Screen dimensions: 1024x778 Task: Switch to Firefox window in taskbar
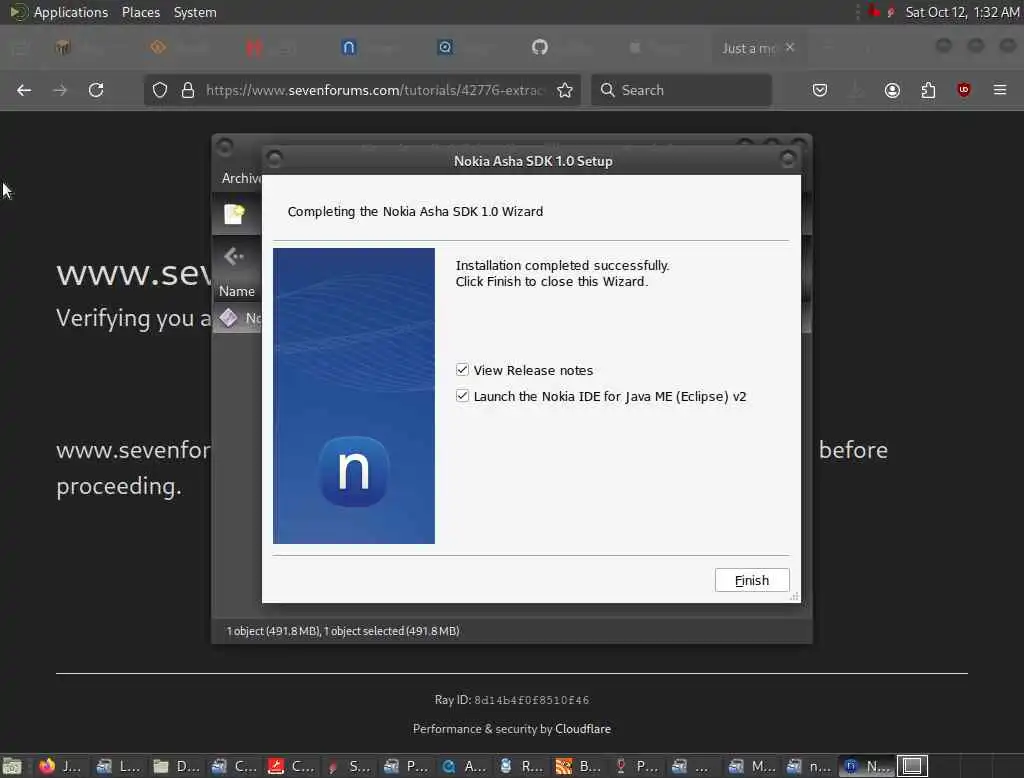(x=59, y=766)
